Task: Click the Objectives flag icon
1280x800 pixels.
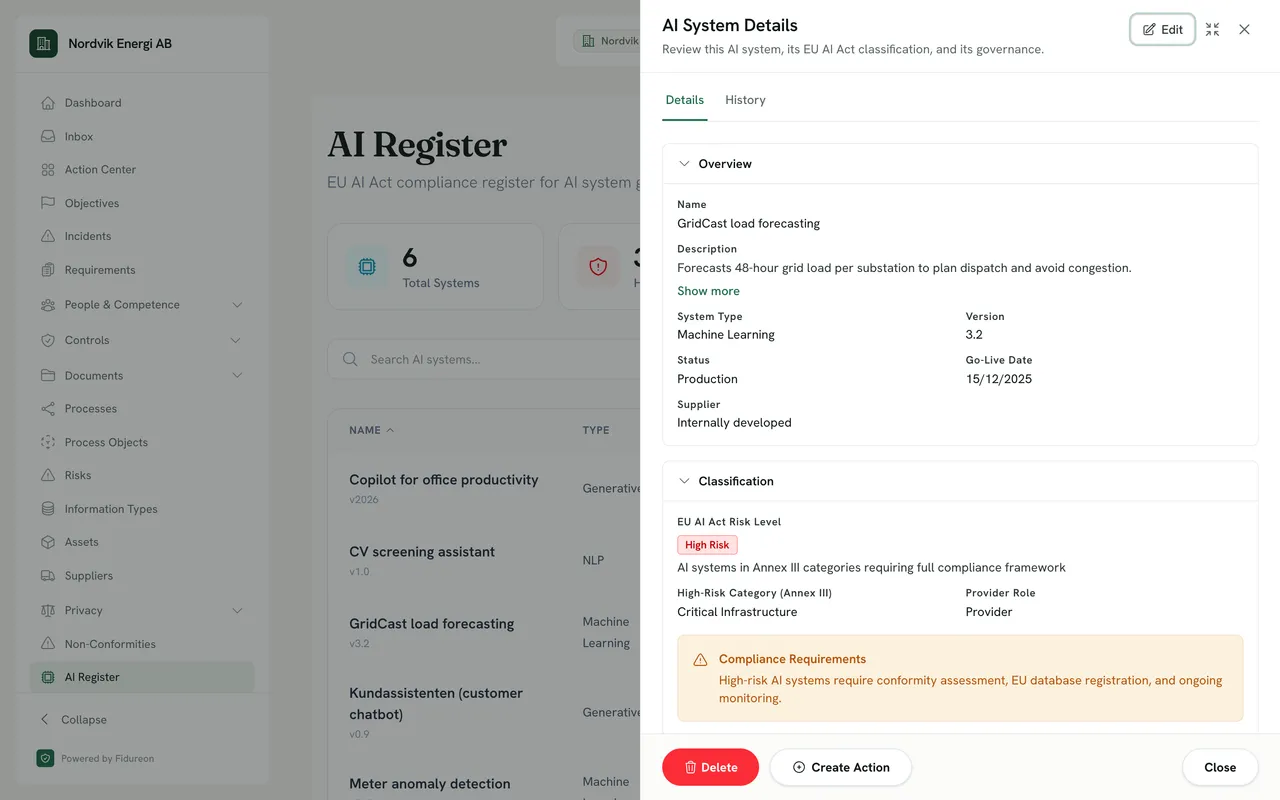Action: (x=48, y=203)
